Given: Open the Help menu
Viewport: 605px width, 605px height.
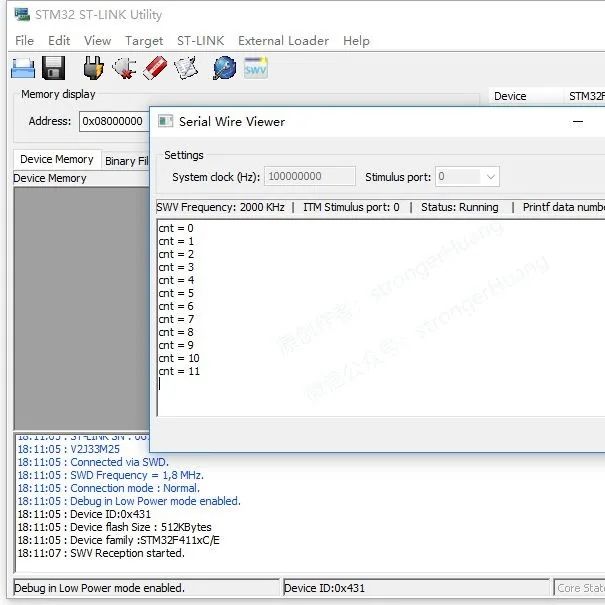Looking at the screenshot, I should pos(356,41).
